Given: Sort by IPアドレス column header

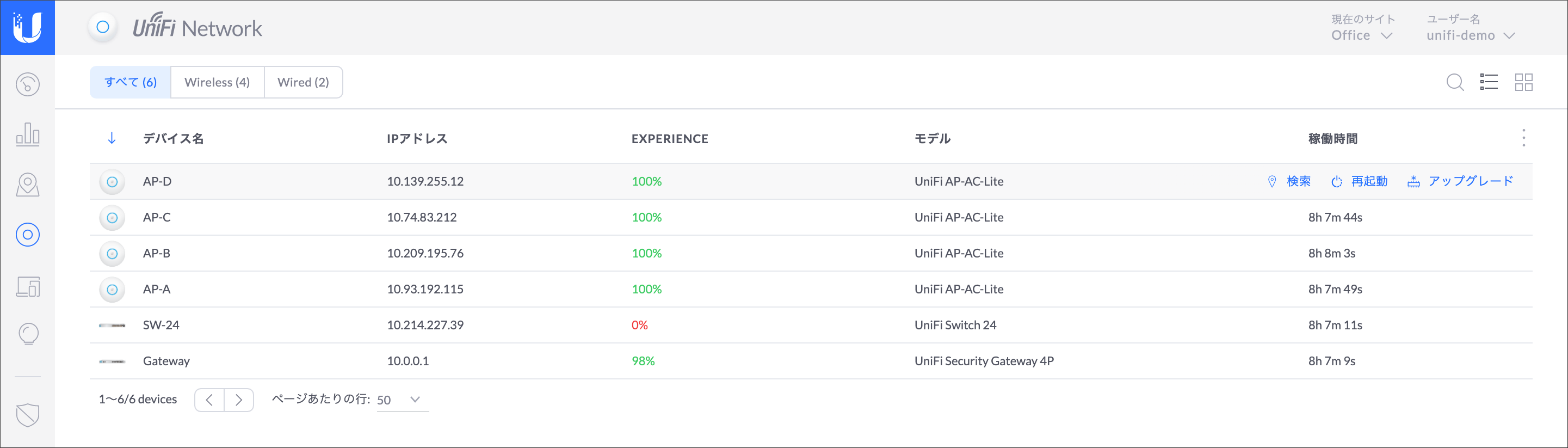Looking at the screenshot, I should [417, 139].
